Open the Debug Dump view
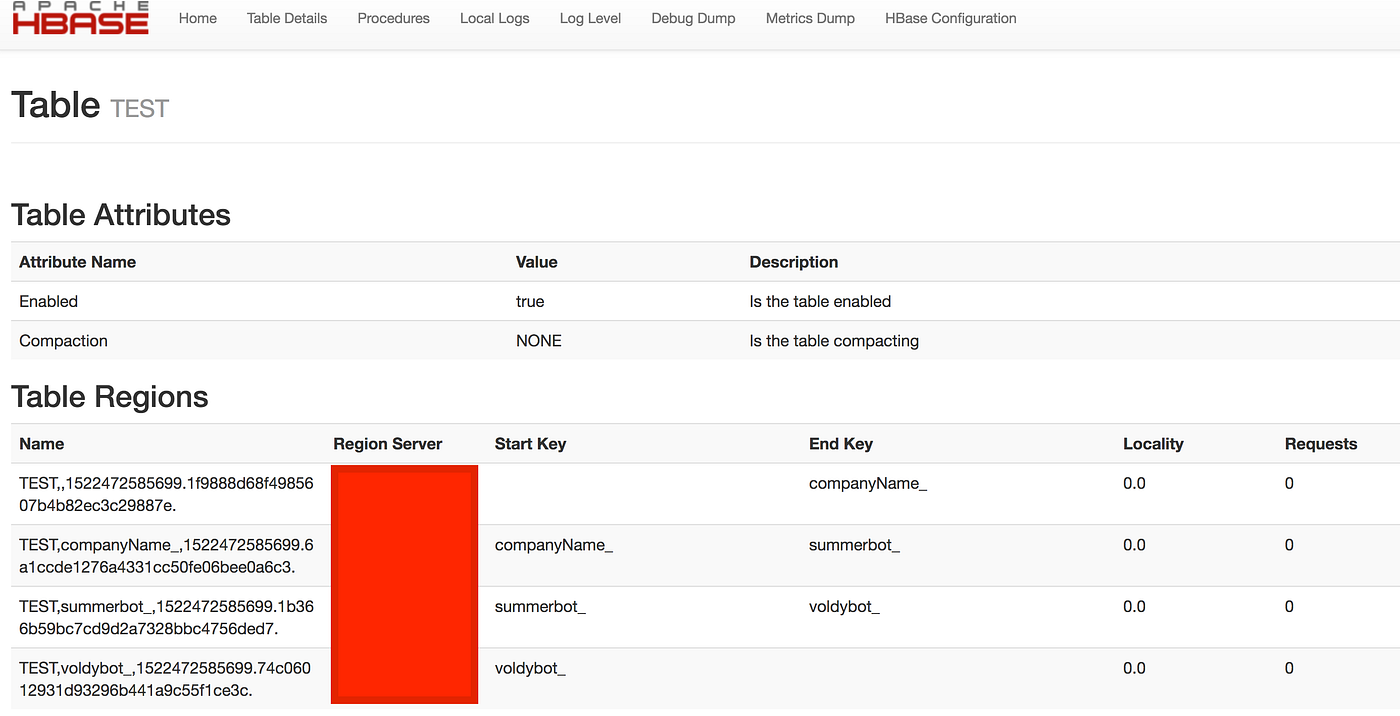The height and width of the screenshot is (716, 1400). [693, 18]
